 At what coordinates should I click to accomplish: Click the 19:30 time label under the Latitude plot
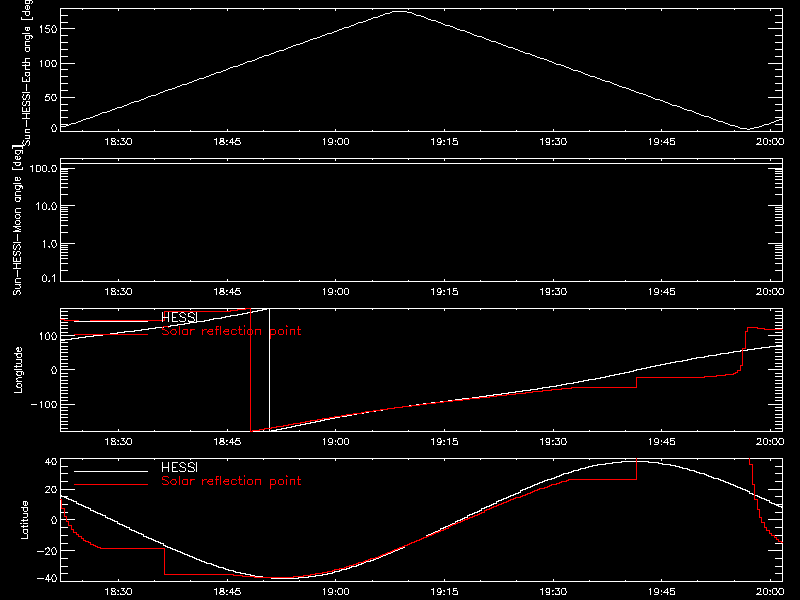pyautogui.click(x=553, y=592)
